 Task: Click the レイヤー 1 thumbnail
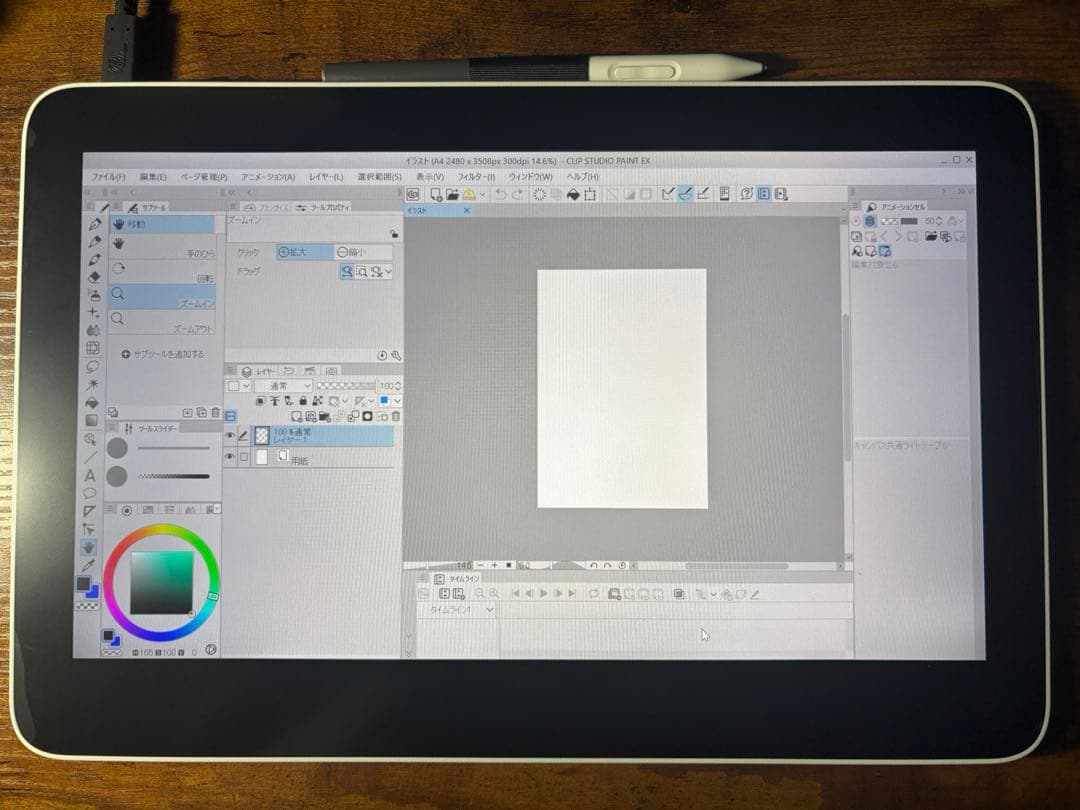(261, 437)
